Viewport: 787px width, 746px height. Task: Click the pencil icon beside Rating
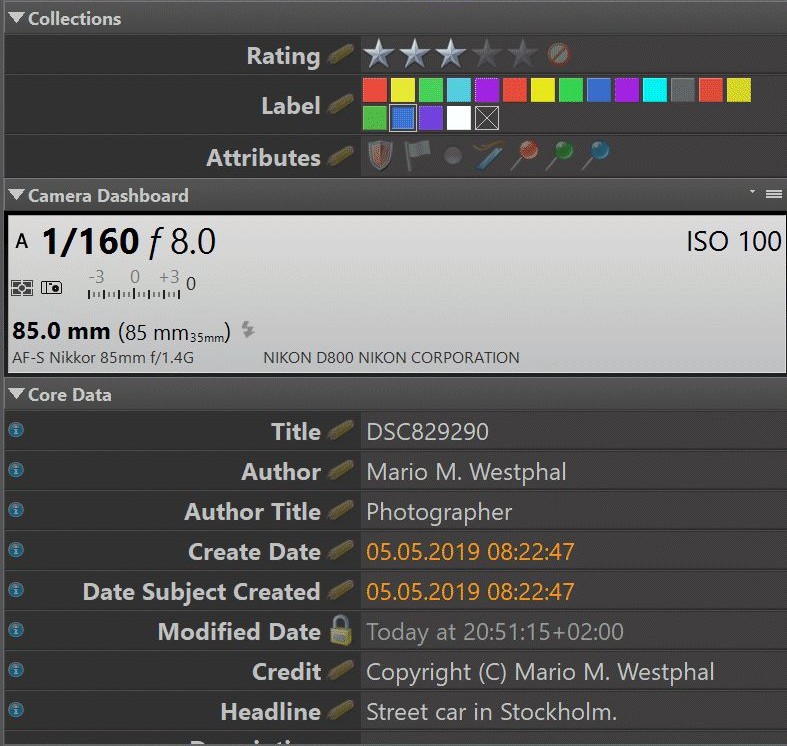coord(341,55)
